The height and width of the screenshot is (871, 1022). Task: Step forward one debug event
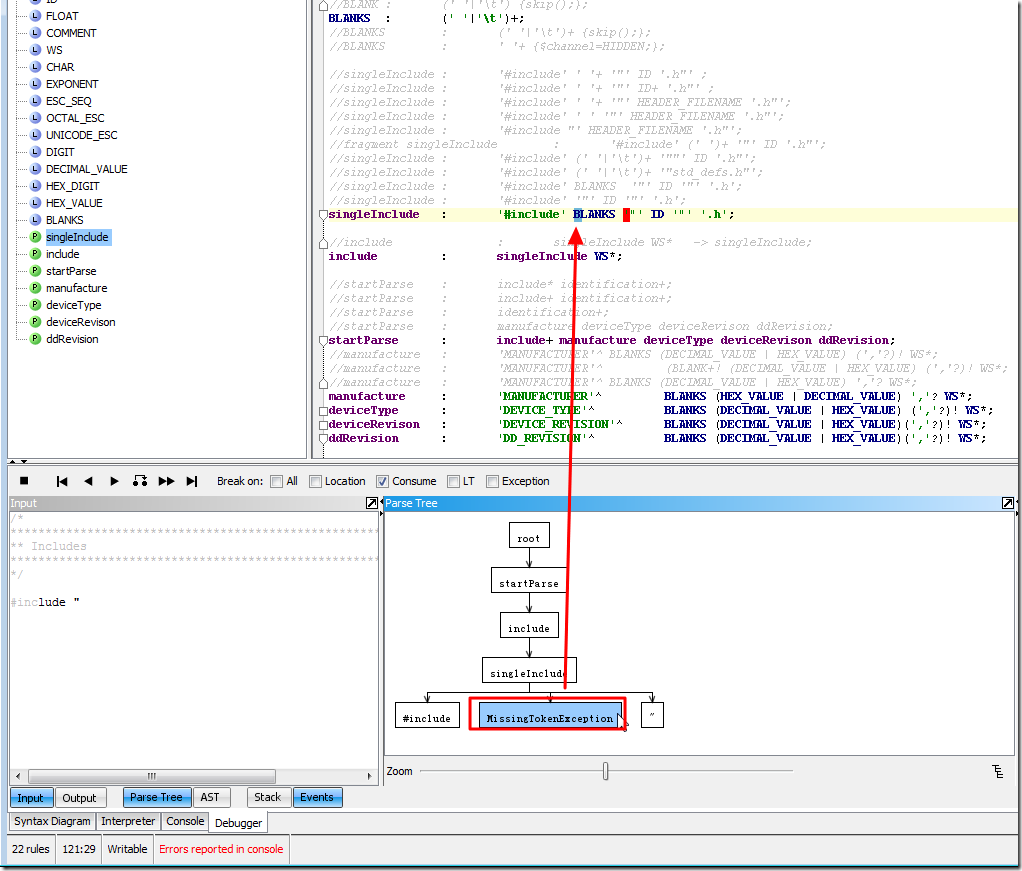click(114, 481)
